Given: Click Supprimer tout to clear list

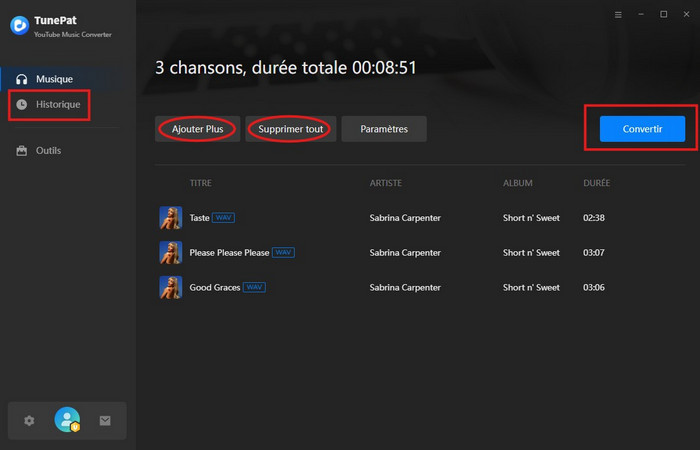Looking at the screenshot, I should pos(290,129).
